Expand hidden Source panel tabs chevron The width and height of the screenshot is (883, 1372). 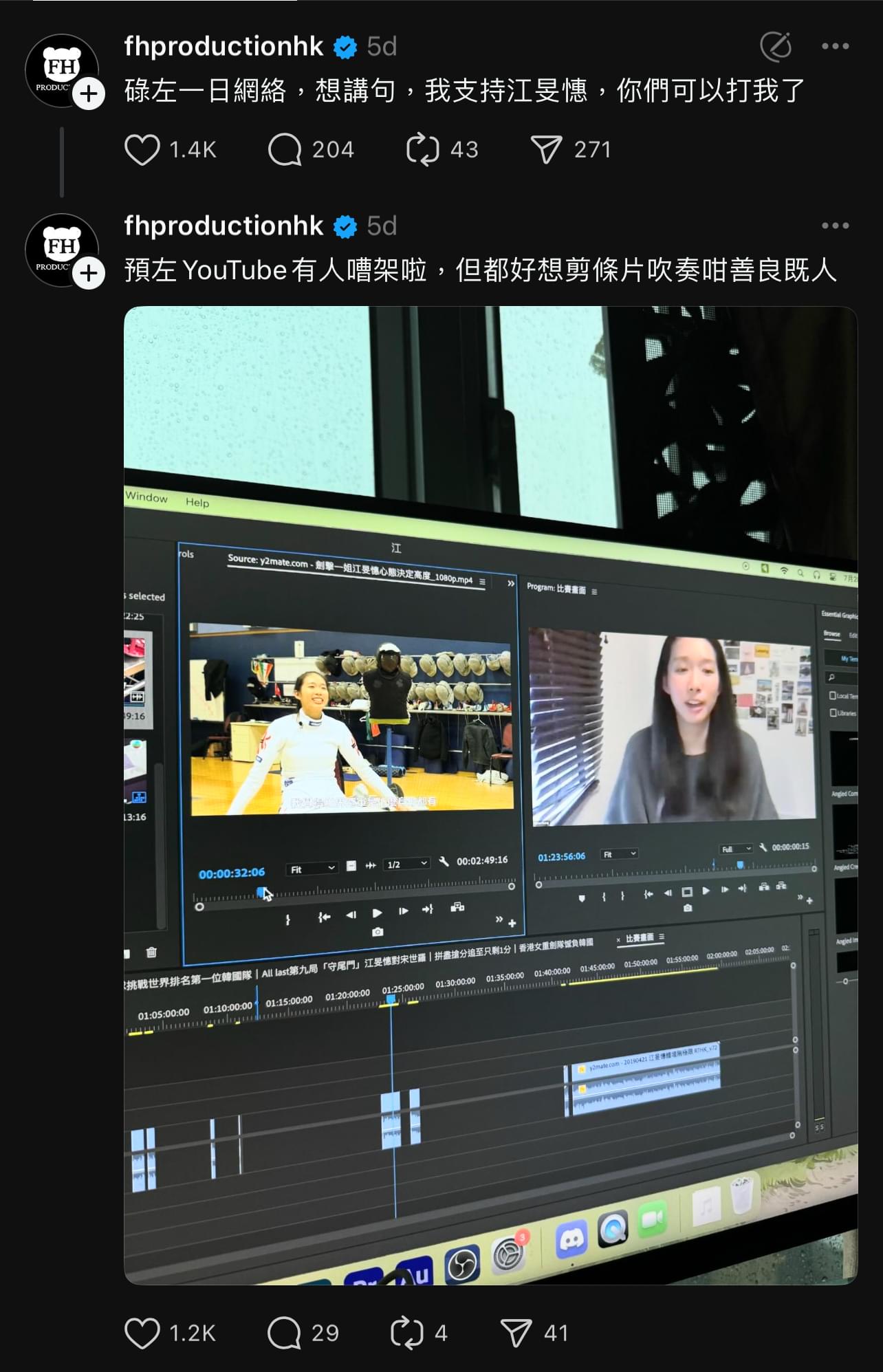[511, 583]
